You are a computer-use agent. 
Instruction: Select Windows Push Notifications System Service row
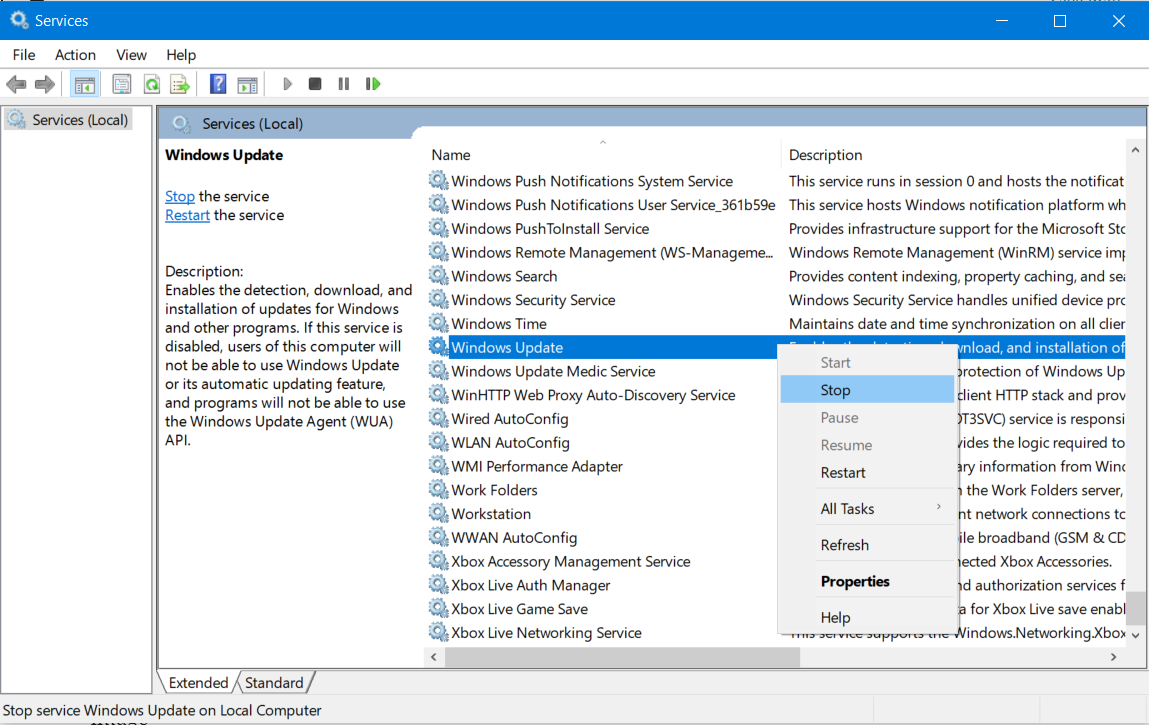click(592, 181)
